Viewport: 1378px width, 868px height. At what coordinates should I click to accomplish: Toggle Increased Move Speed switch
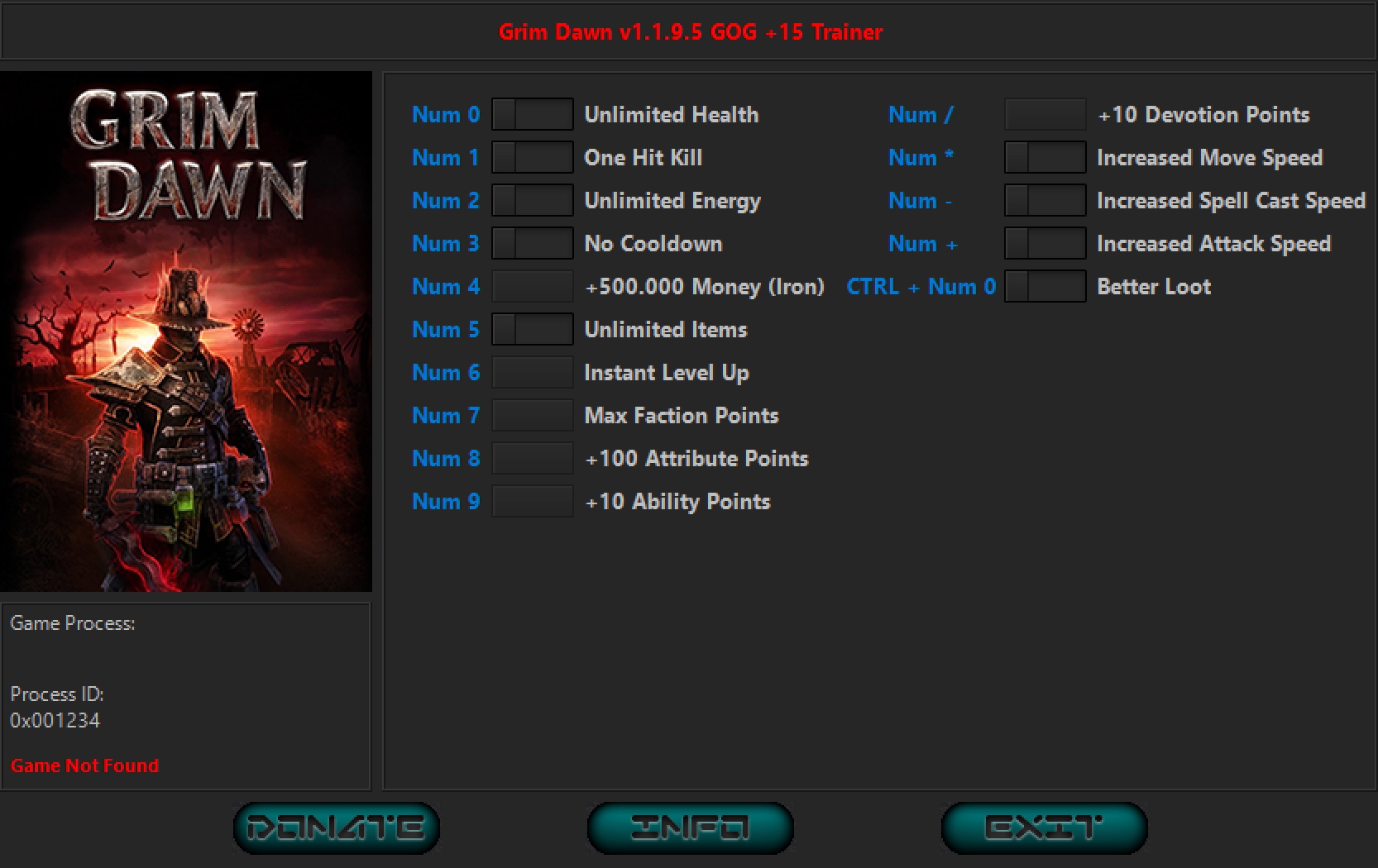(x=1045, y=157)
